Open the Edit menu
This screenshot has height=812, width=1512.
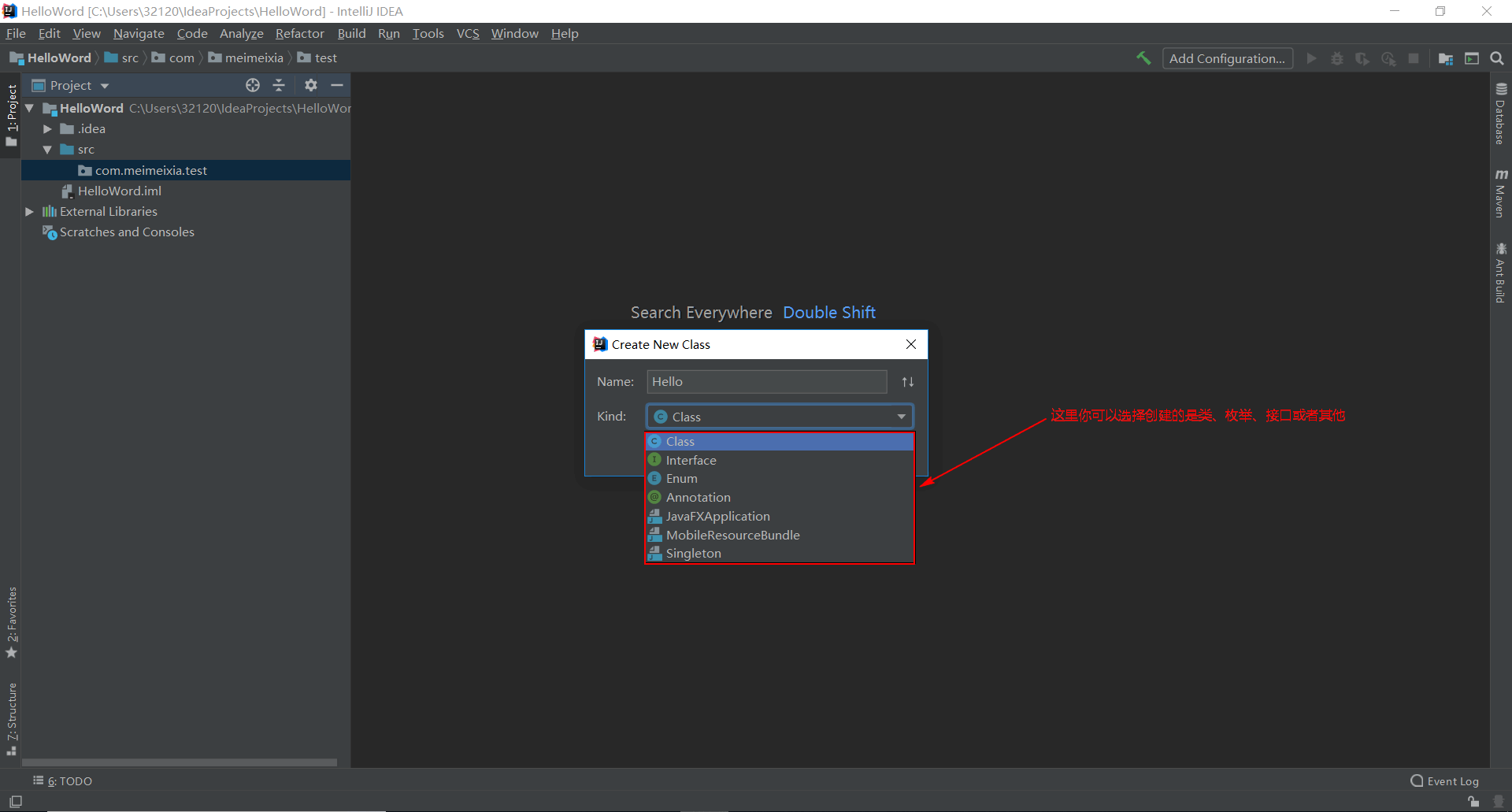click(x=49, y=33)
